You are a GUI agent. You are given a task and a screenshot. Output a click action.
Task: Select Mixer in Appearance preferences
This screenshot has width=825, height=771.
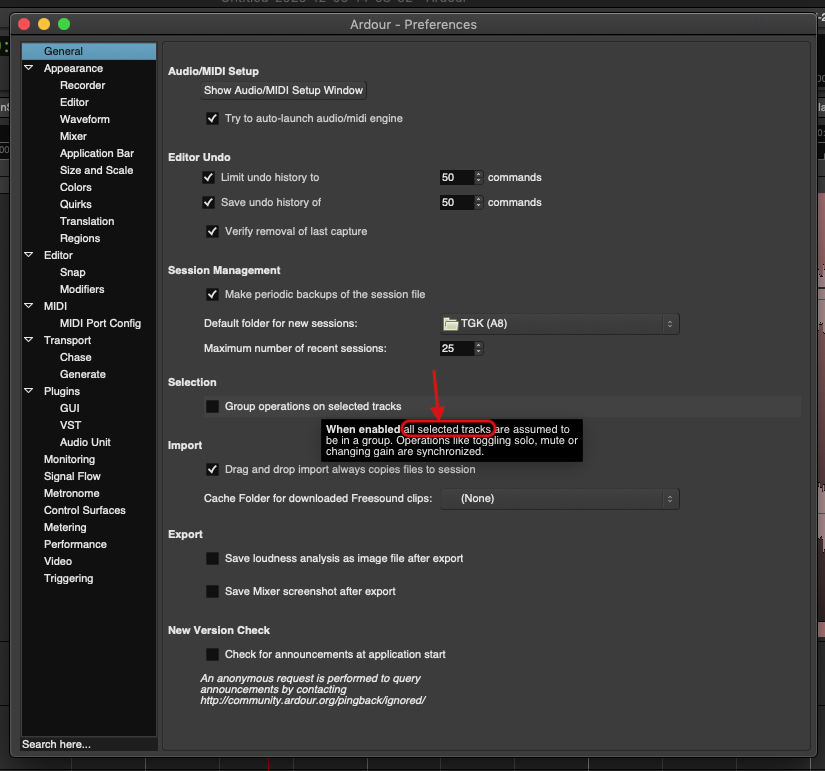73,137
